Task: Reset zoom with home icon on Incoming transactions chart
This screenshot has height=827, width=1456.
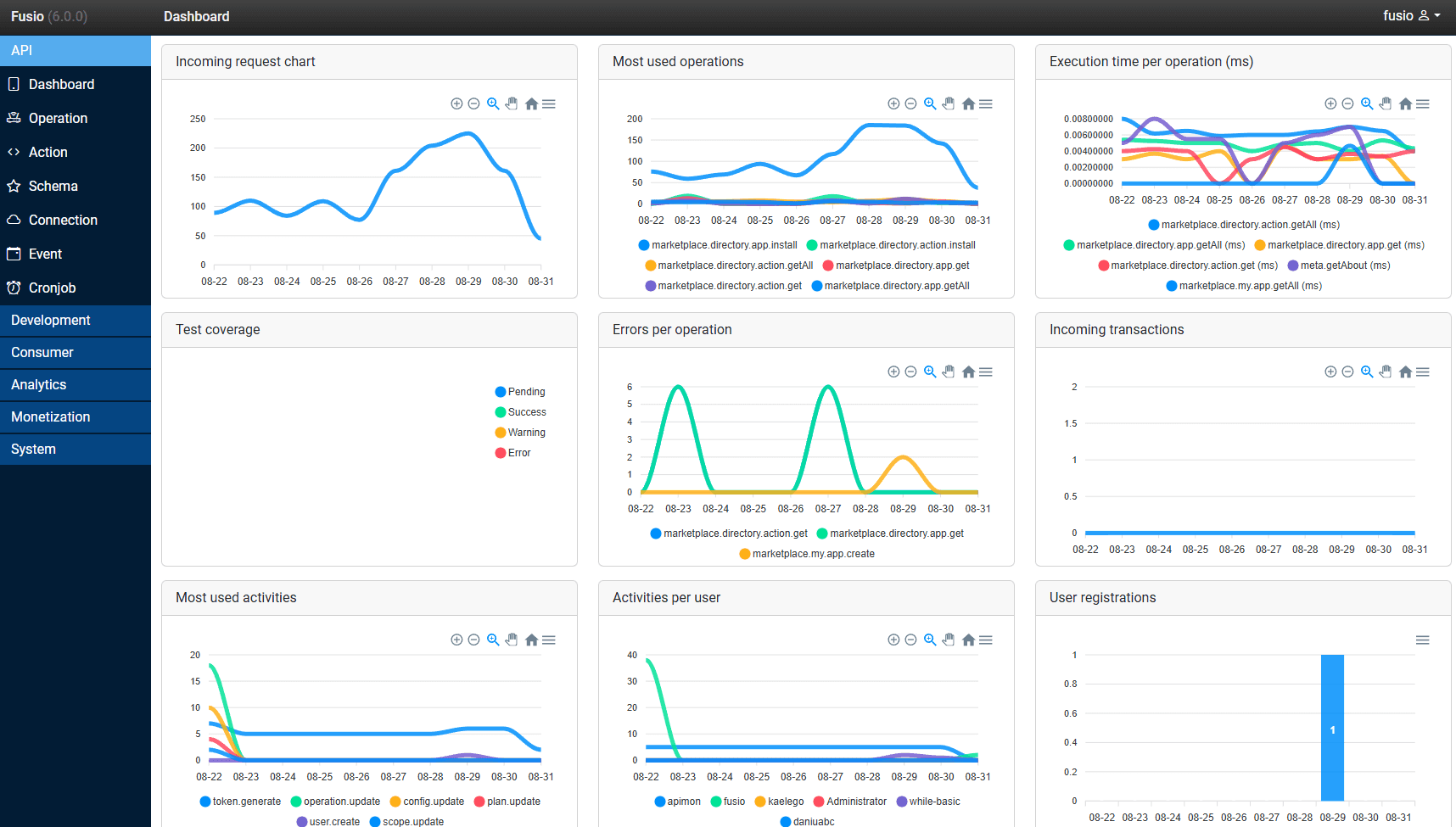Action: pos(1405,372)
